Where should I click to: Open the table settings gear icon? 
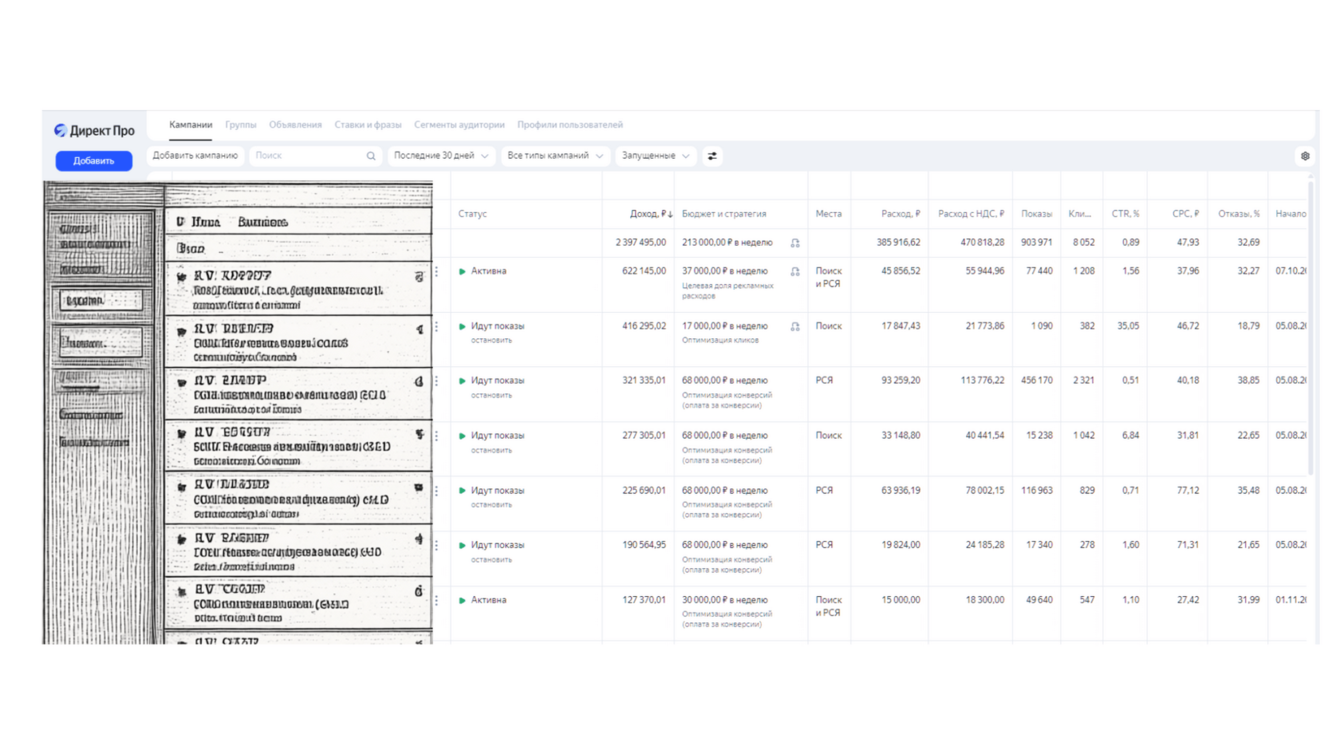coord(1305,156)
